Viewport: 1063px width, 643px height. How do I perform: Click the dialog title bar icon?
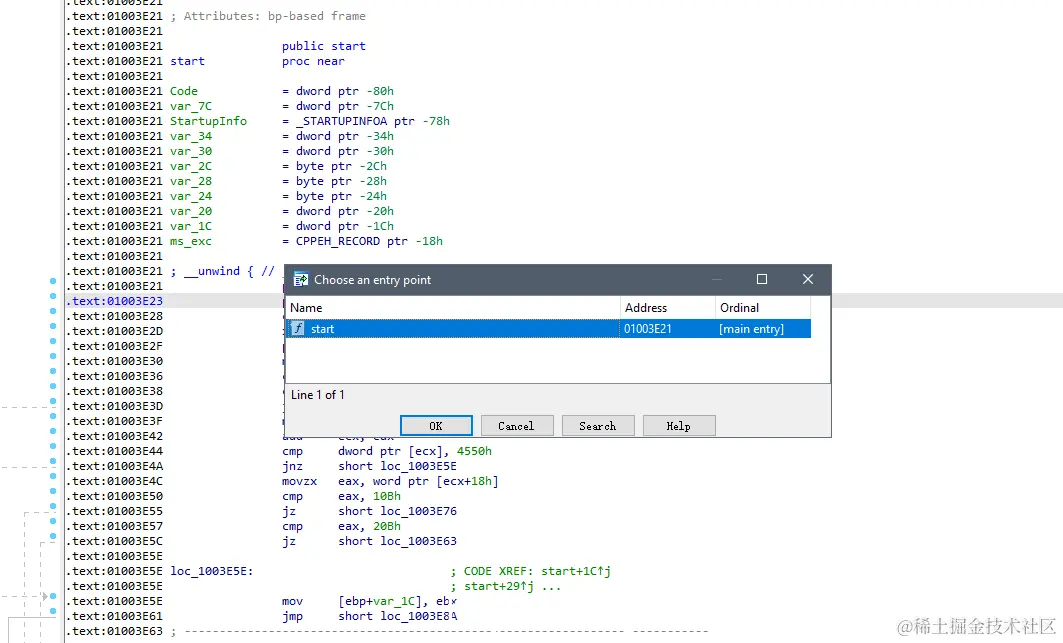(300, 279)
